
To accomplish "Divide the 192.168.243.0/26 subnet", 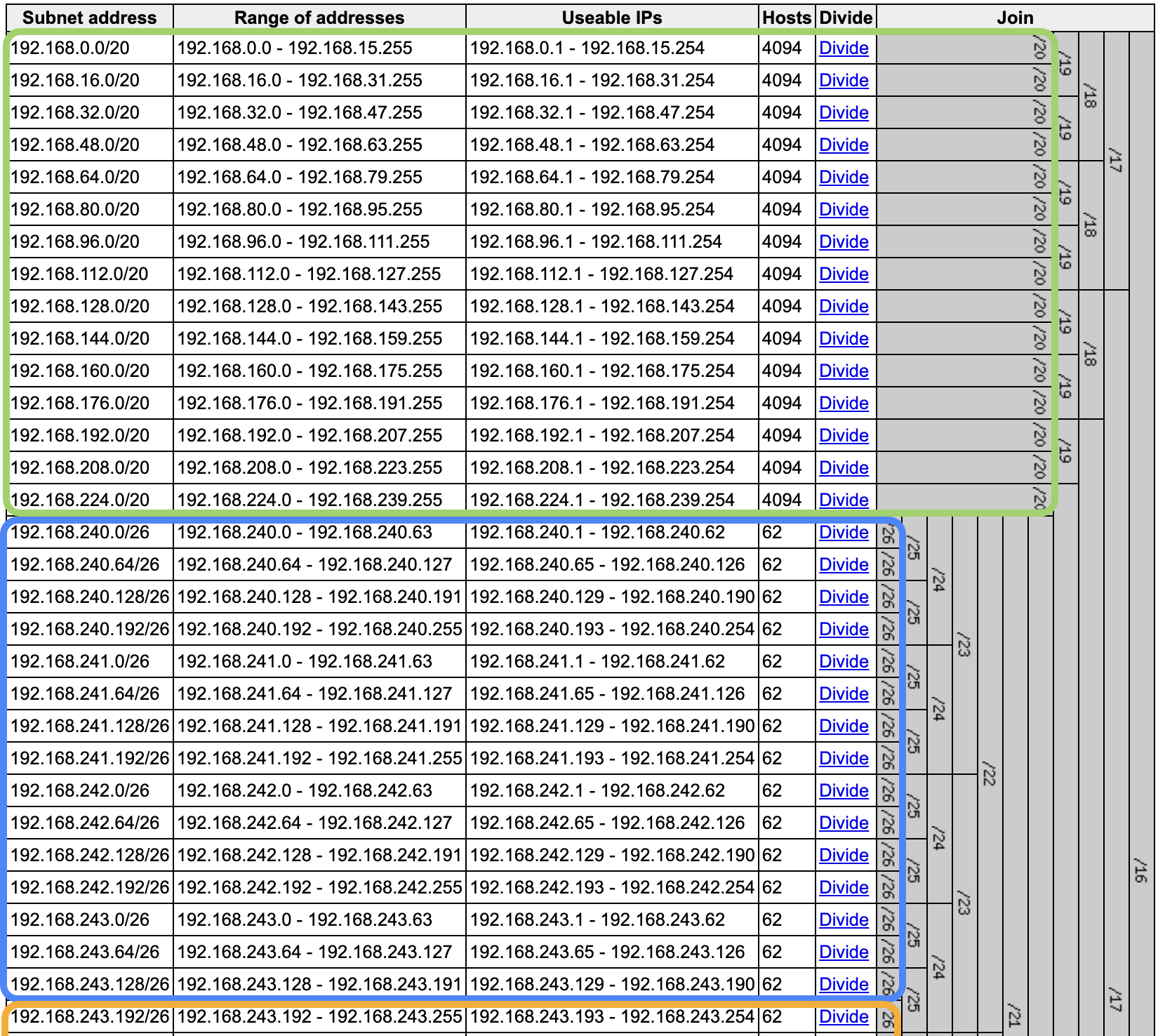I will 844,919.
